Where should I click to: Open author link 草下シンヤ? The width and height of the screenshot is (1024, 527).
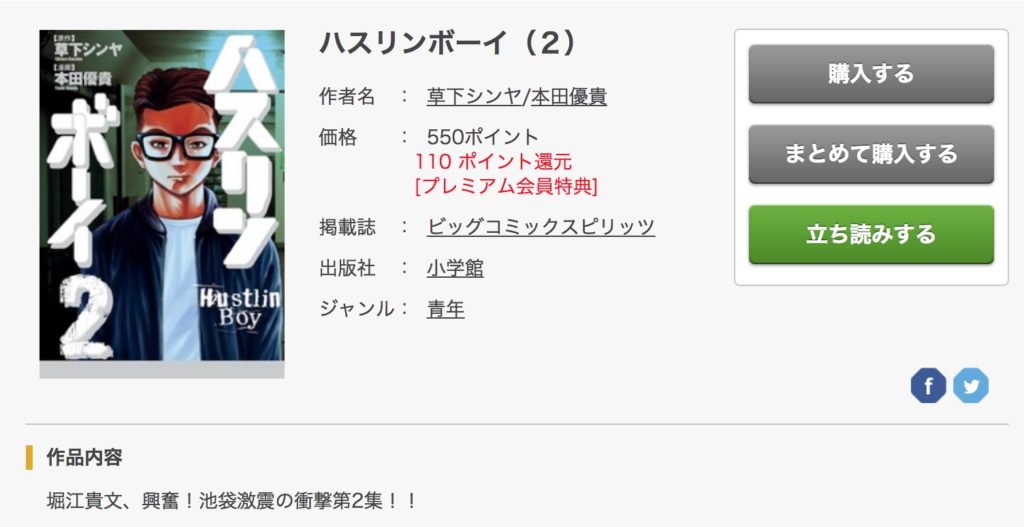pyautogui.click(x=474, y=97)
